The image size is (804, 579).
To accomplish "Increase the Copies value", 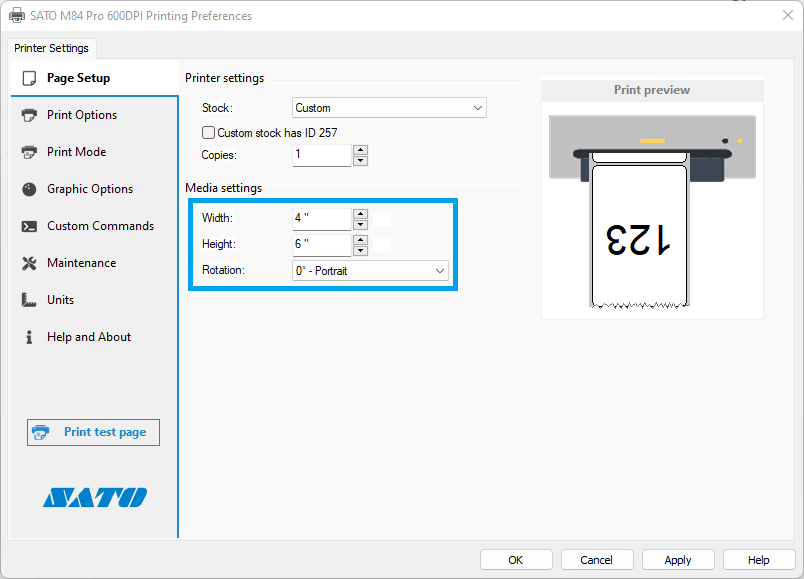I will [x=360, y=150].
